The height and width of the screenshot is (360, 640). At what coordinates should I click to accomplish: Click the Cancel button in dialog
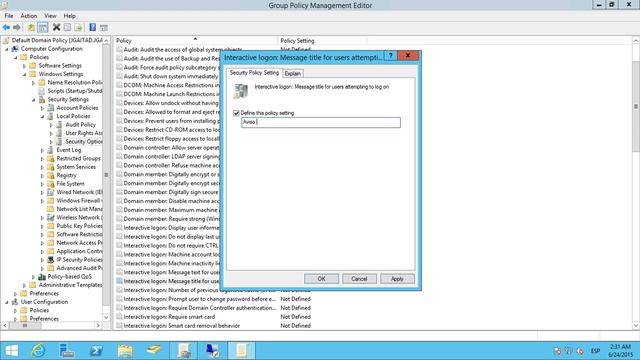pos(359,279)
